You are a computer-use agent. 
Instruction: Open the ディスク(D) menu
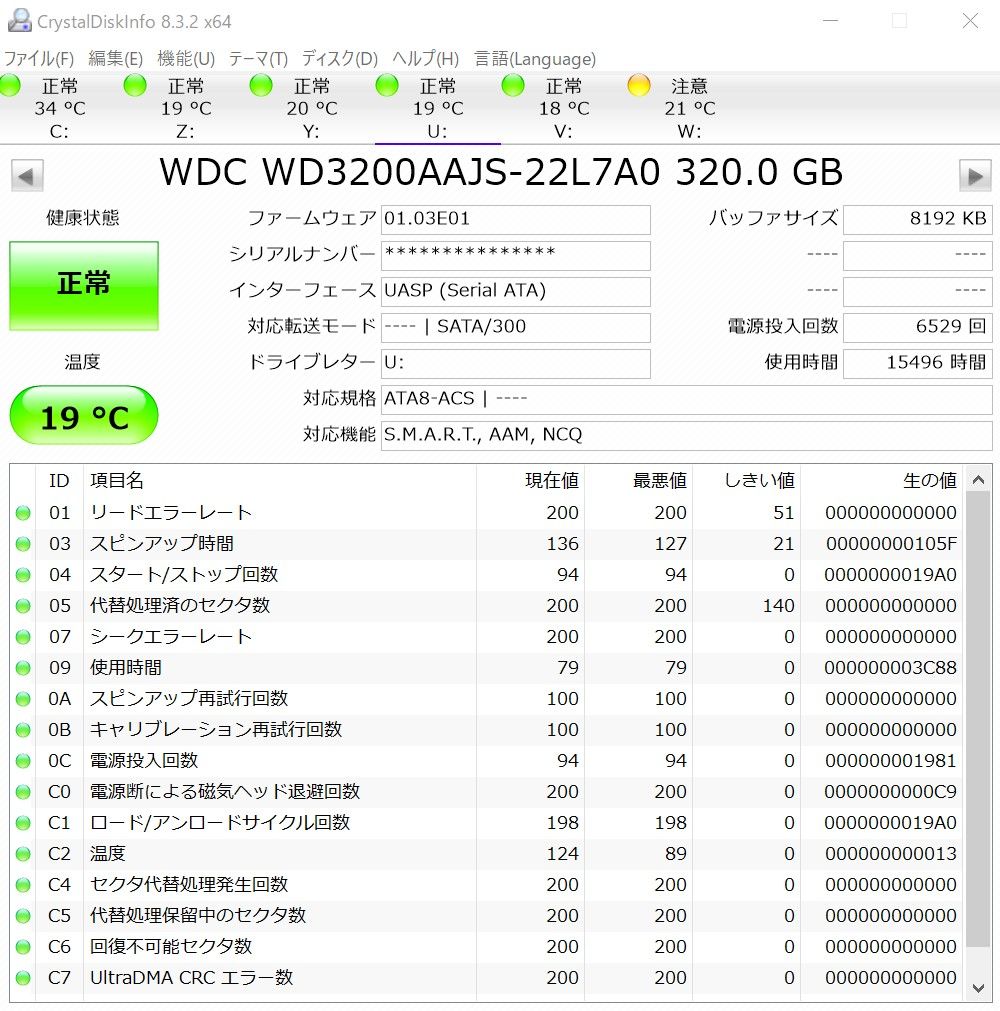pyautogui.click(x=340, y=59)
